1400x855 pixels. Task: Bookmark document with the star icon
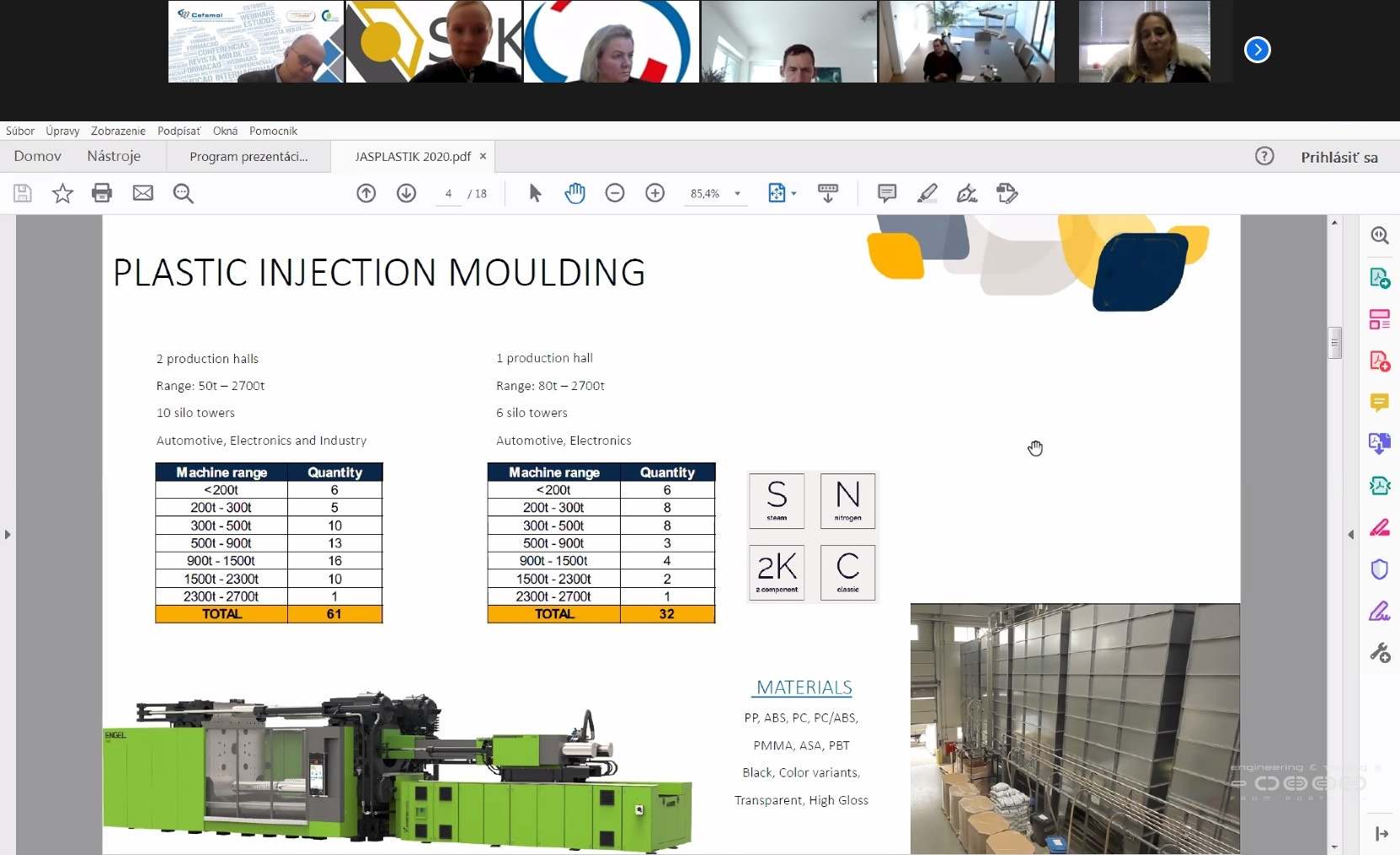click(62, 193)
